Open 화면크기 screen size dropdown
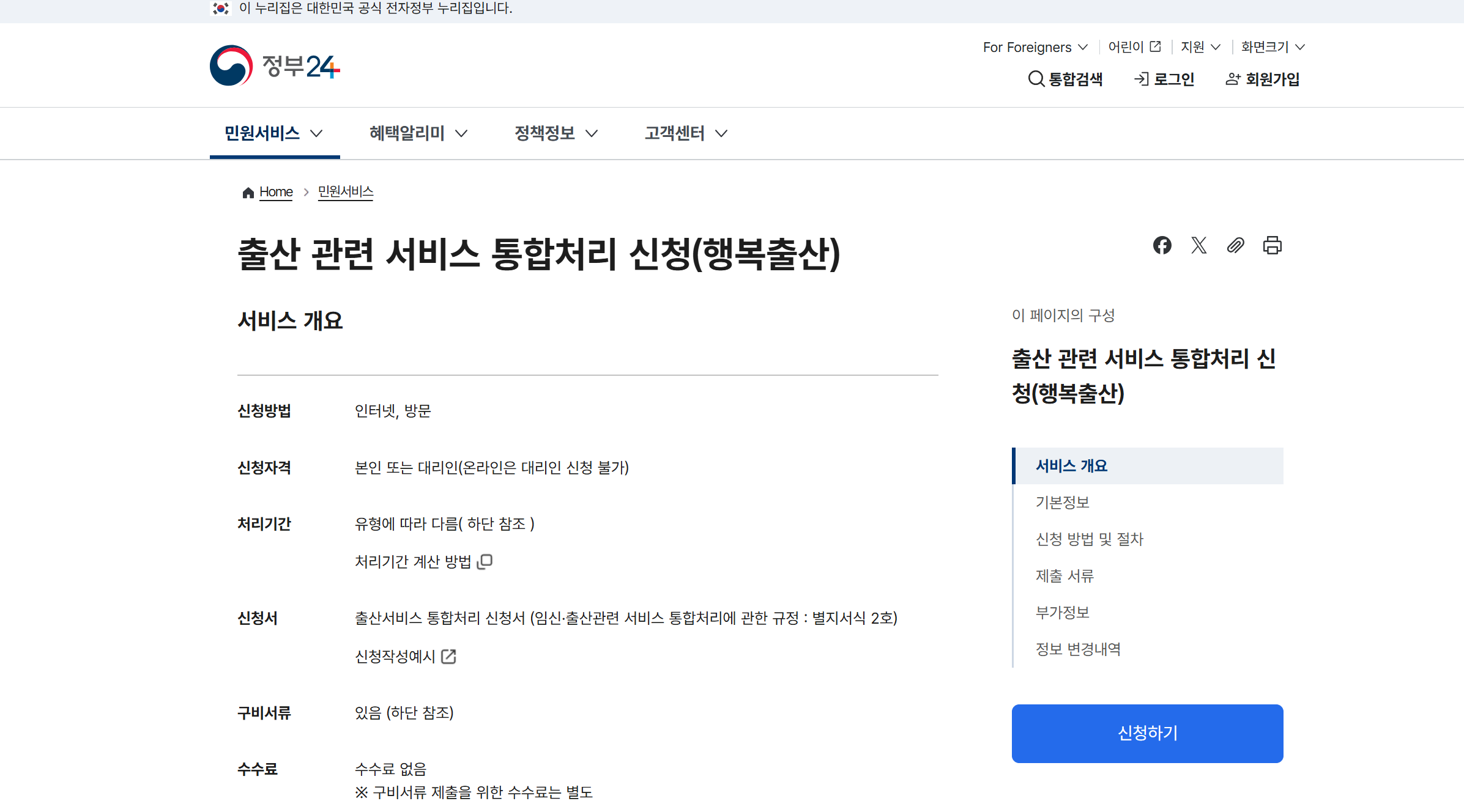Viewport: 1464px width, 812px height. 1273,47
